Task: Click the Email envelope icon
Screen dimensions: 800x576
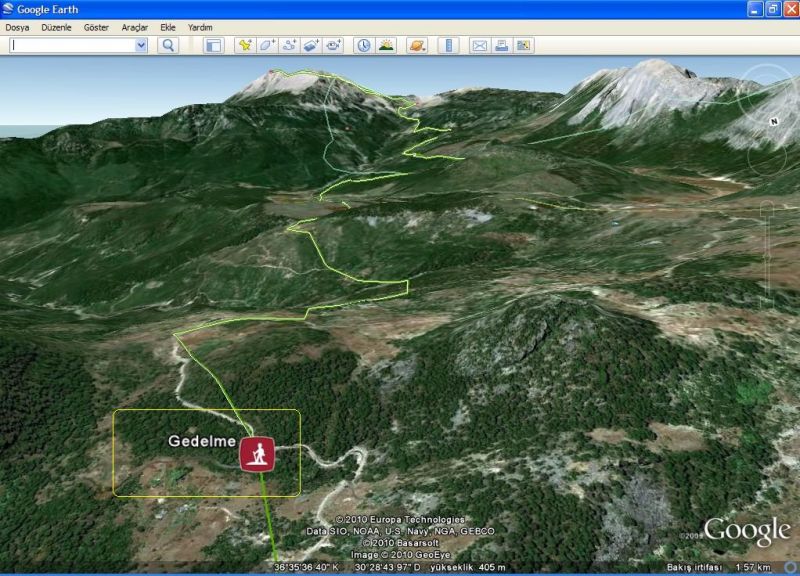Action: click(x=479, y=45)
